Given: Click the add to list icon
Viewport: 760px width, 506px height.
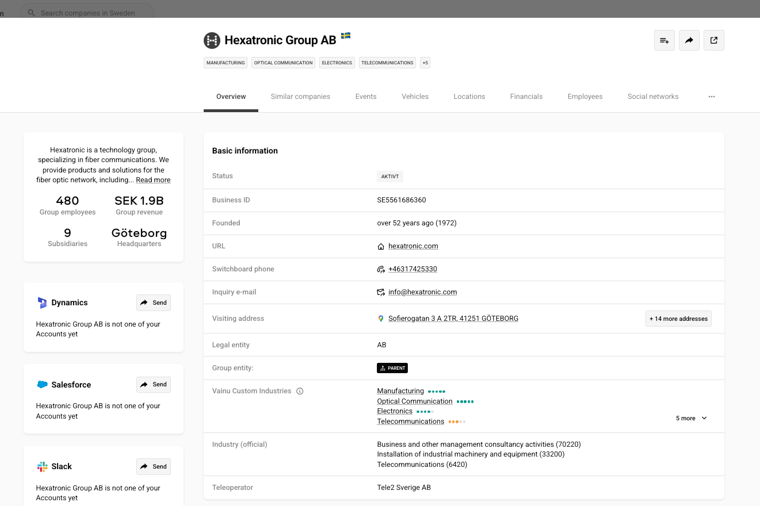Looking at the screenshot, I should coord(664,41).
